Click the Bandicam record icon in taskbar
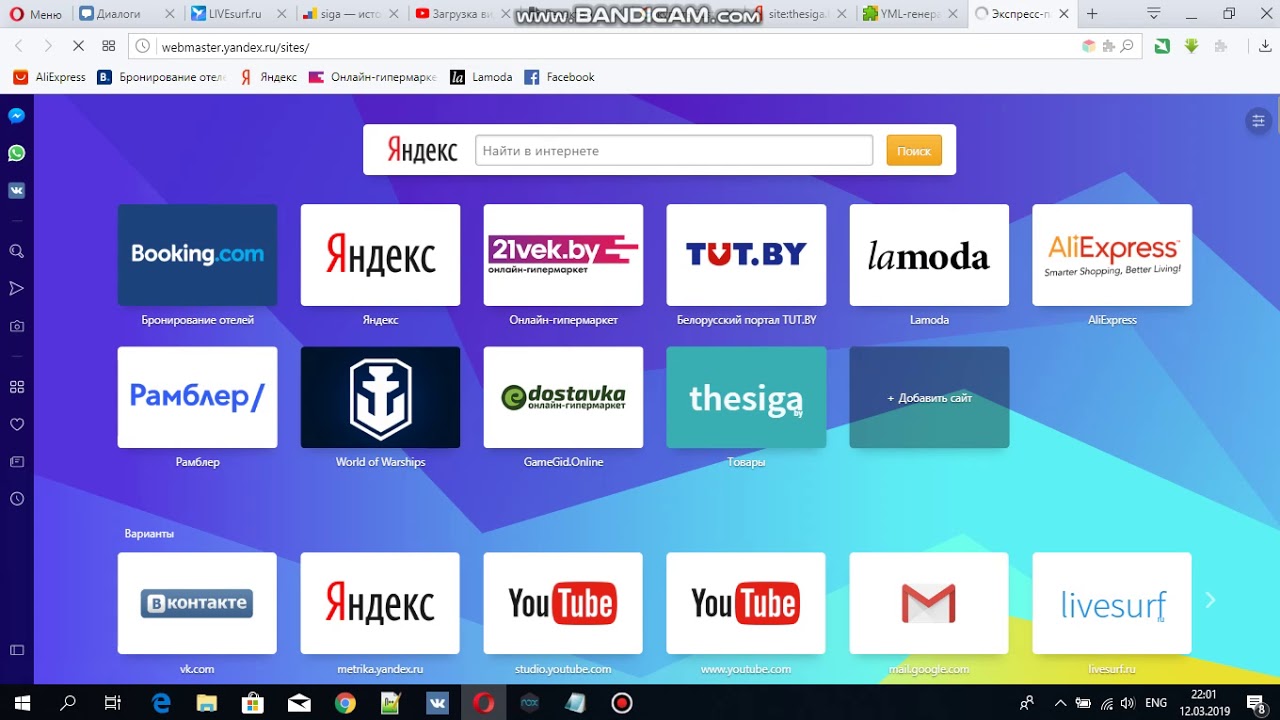This screenshot has height=720, width=1280. click(x=622, y=703)
